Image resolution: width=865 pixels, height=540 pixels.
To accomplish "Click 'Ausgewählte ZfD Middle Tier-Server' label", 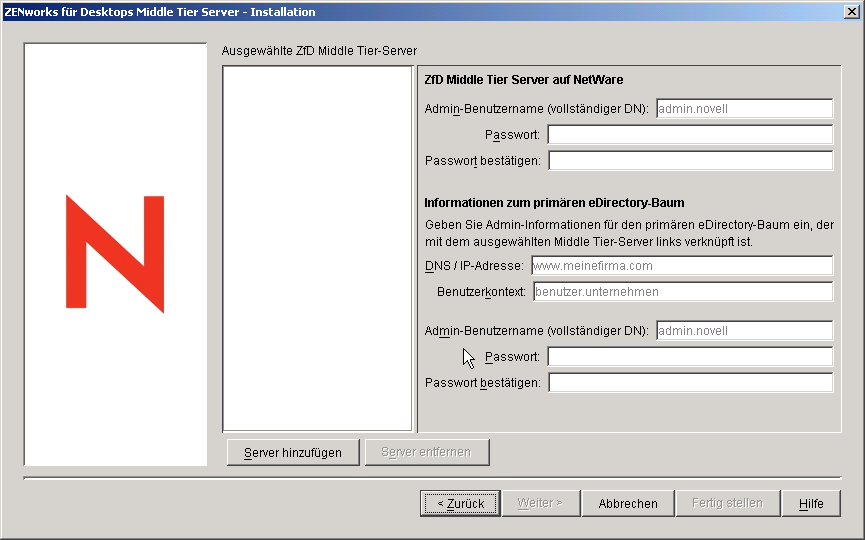I will coord(319,51).
